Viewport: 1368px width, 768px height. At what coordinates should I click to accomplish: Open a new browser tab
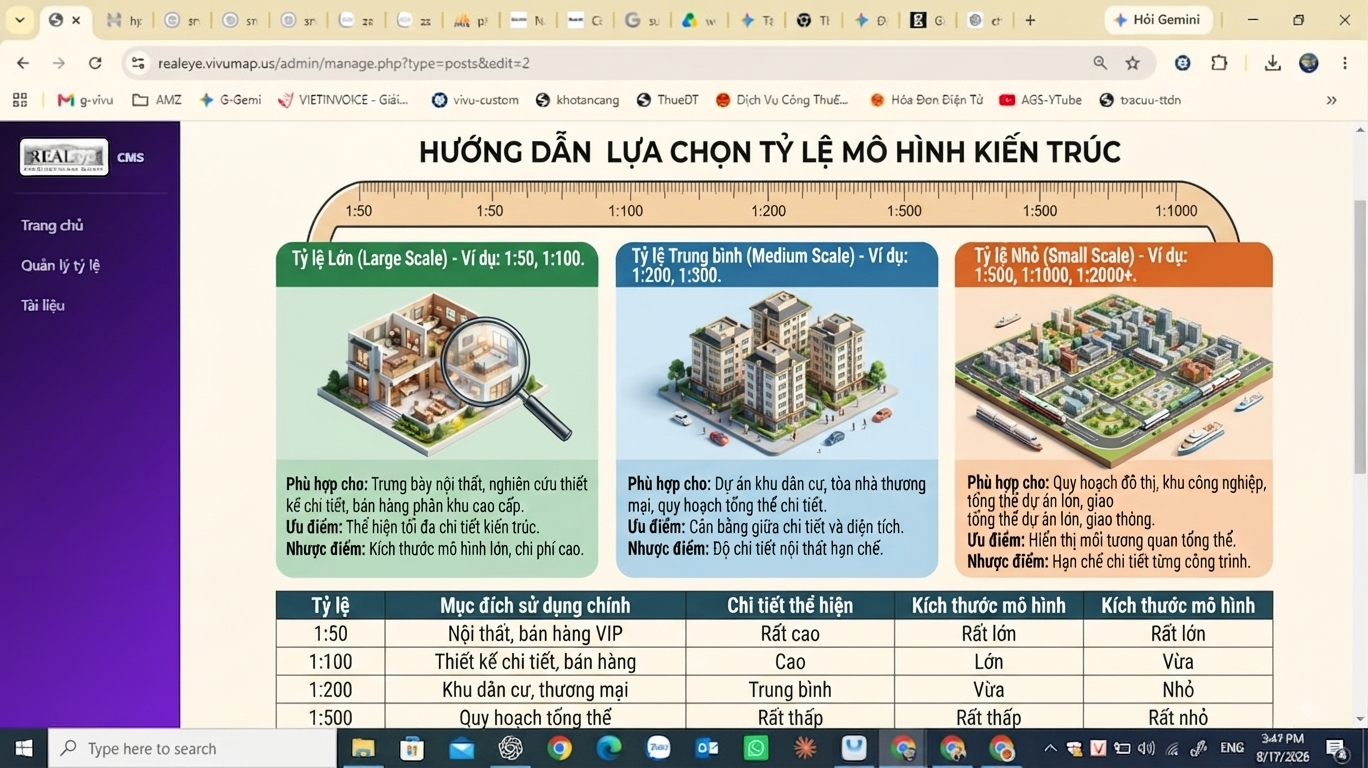point(1030,20)
